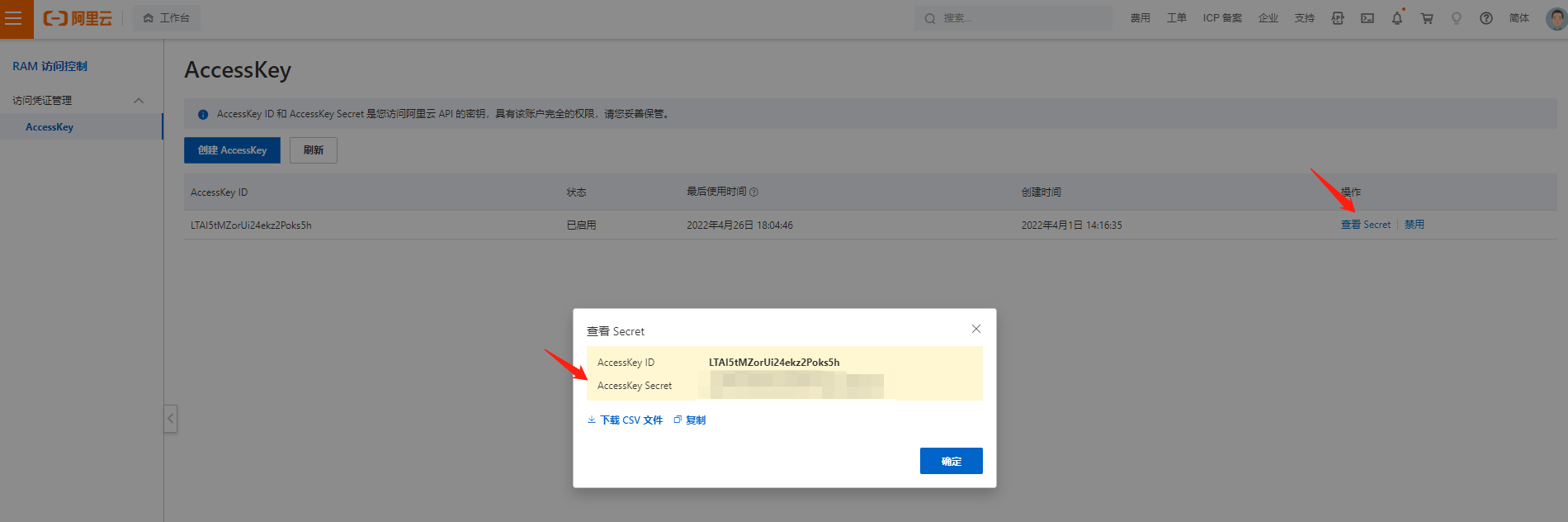The height and width of the screenshot is (522, 1568).
Task: Open the 简体 language dropdown
Action: click(1519, 18)
